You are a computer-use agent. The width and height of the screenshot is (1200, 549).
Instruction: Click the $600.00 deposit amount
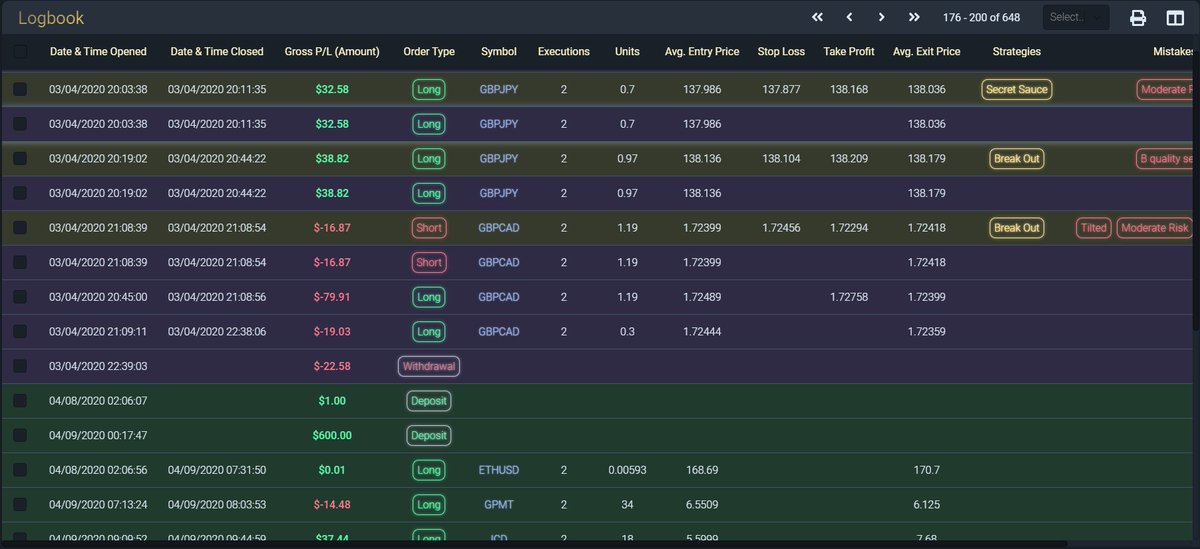pos(332,436)
